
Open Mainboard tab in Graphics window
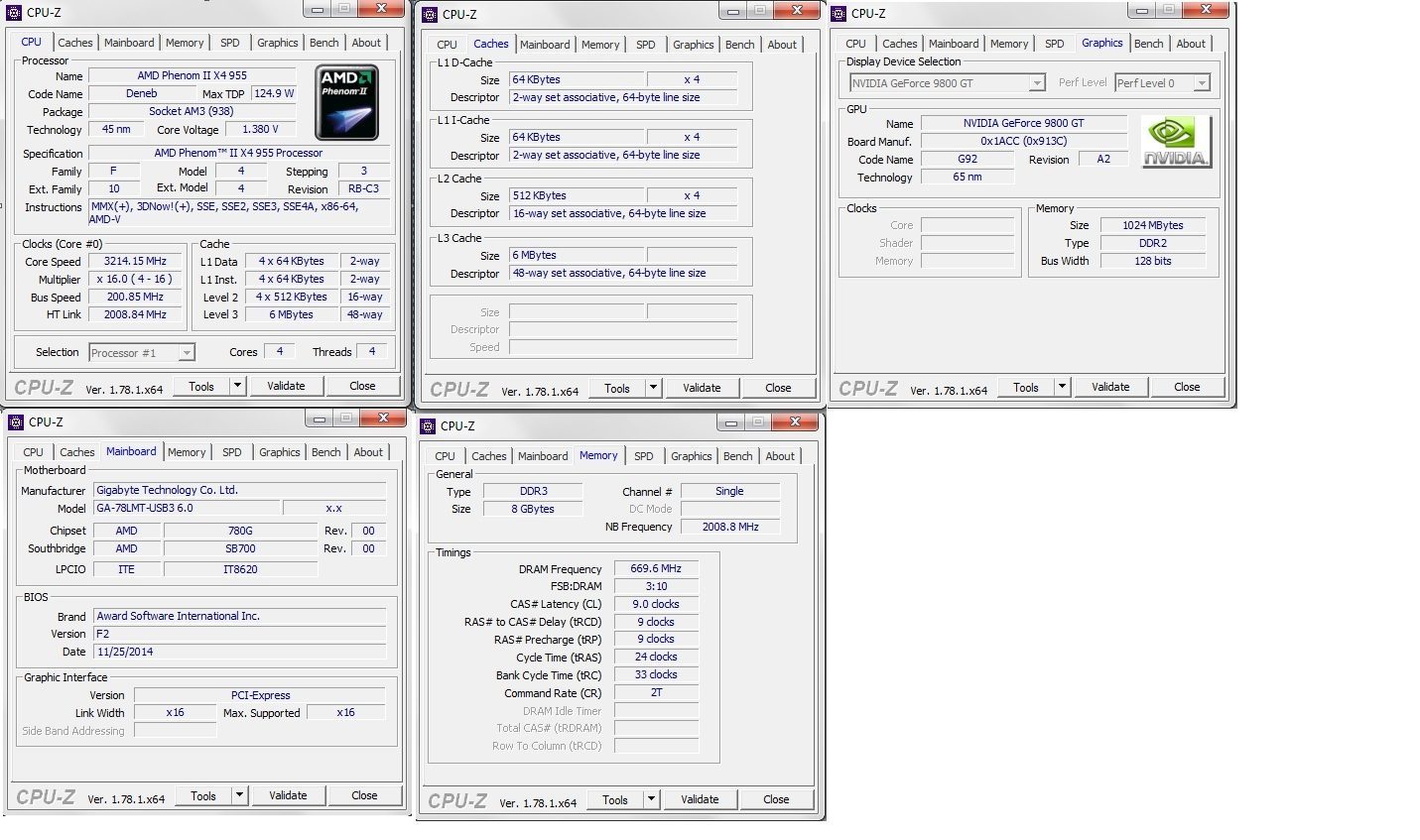coord(954,44)
